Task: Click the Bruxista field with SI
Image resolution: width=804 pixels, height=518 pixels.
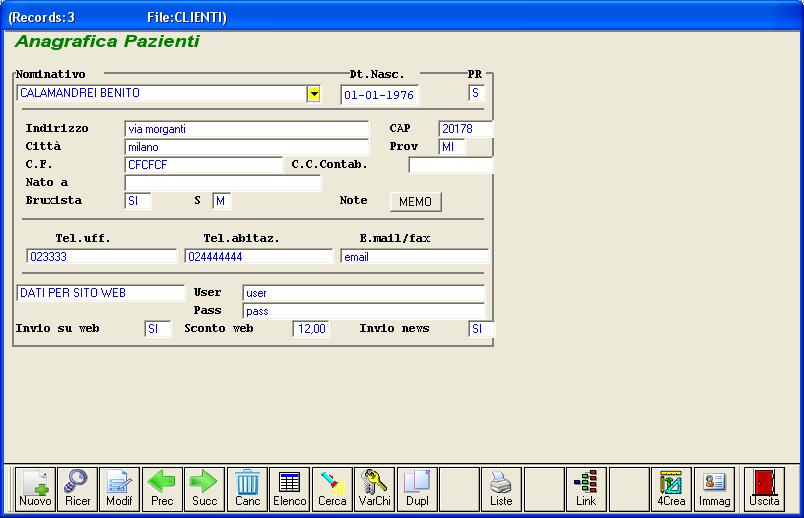Action: [x=137, y=201]
